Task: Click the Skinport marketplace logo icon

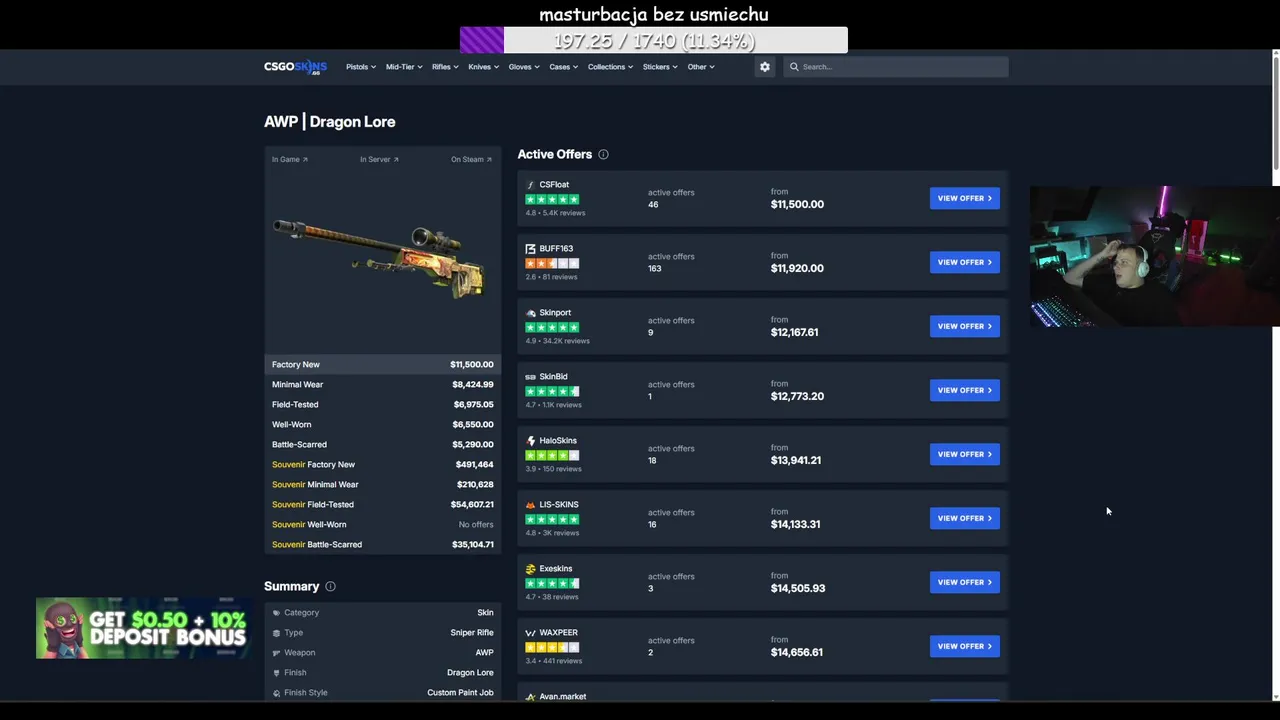Action: click(x=531, y=313)
